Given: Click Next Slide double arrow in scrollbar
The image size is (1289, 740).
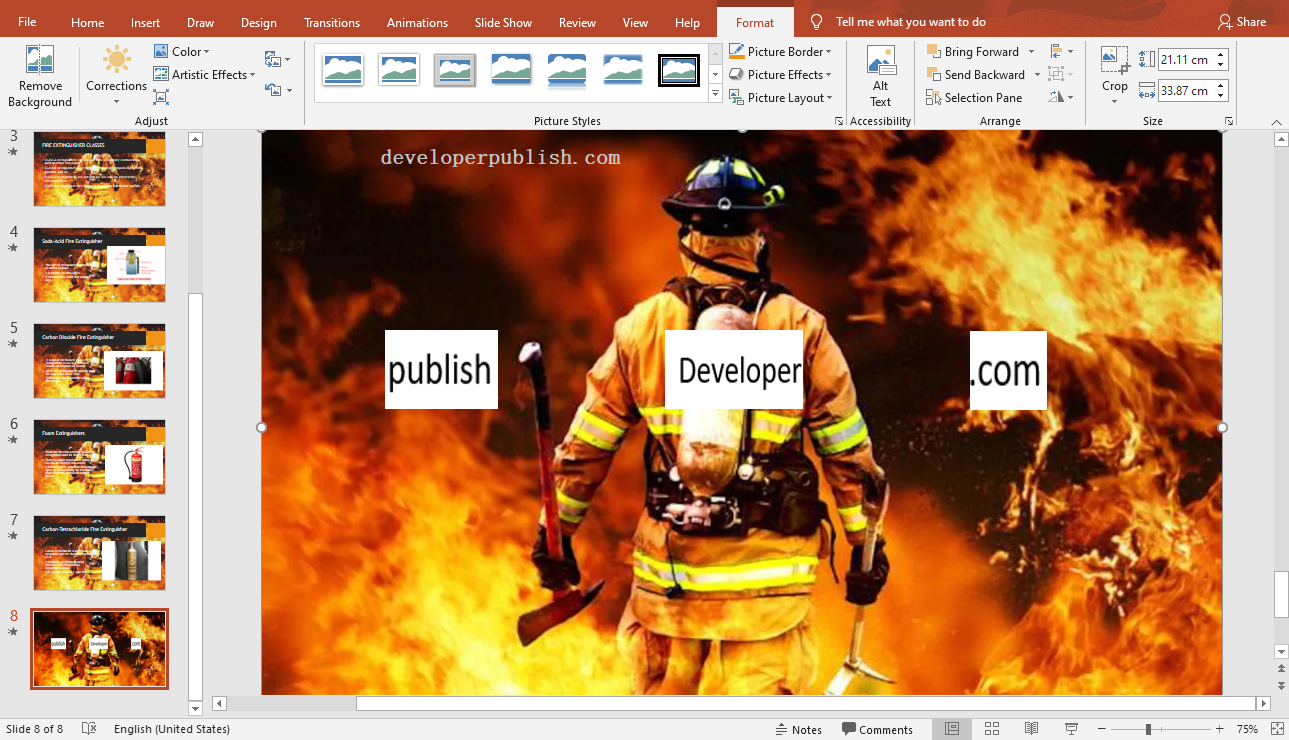Looking at the screenshot, I should pyautogui.click(x=1281, y=685).
